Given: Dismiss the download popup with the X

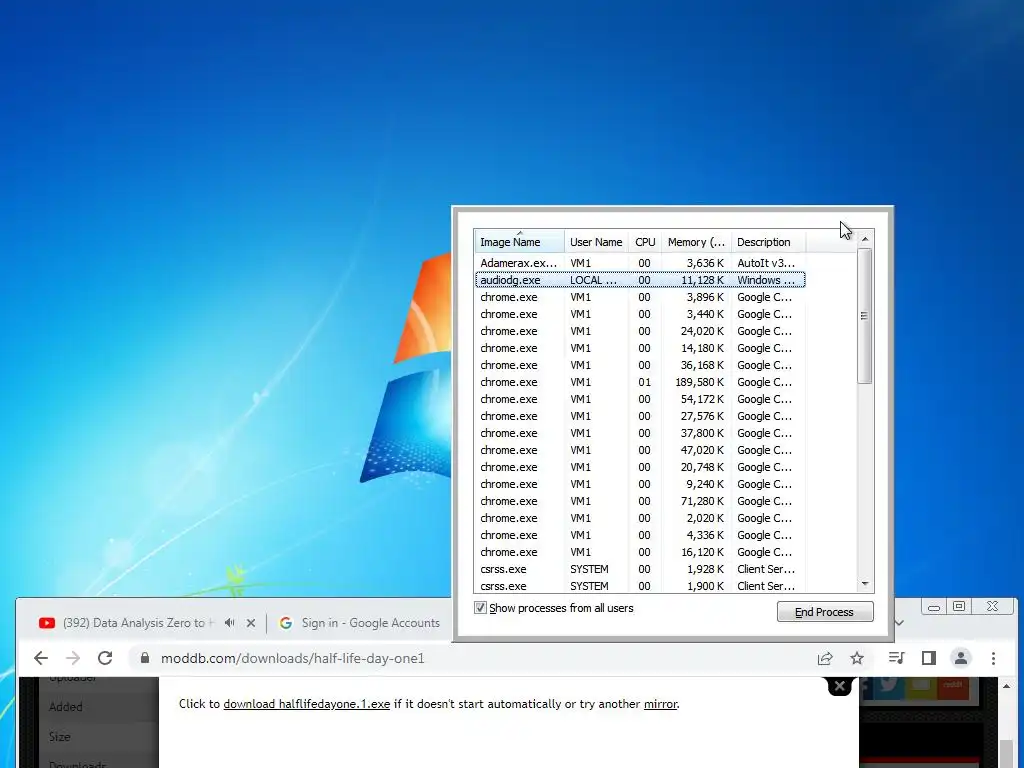Looking at the screenshot, I should 840,686.
